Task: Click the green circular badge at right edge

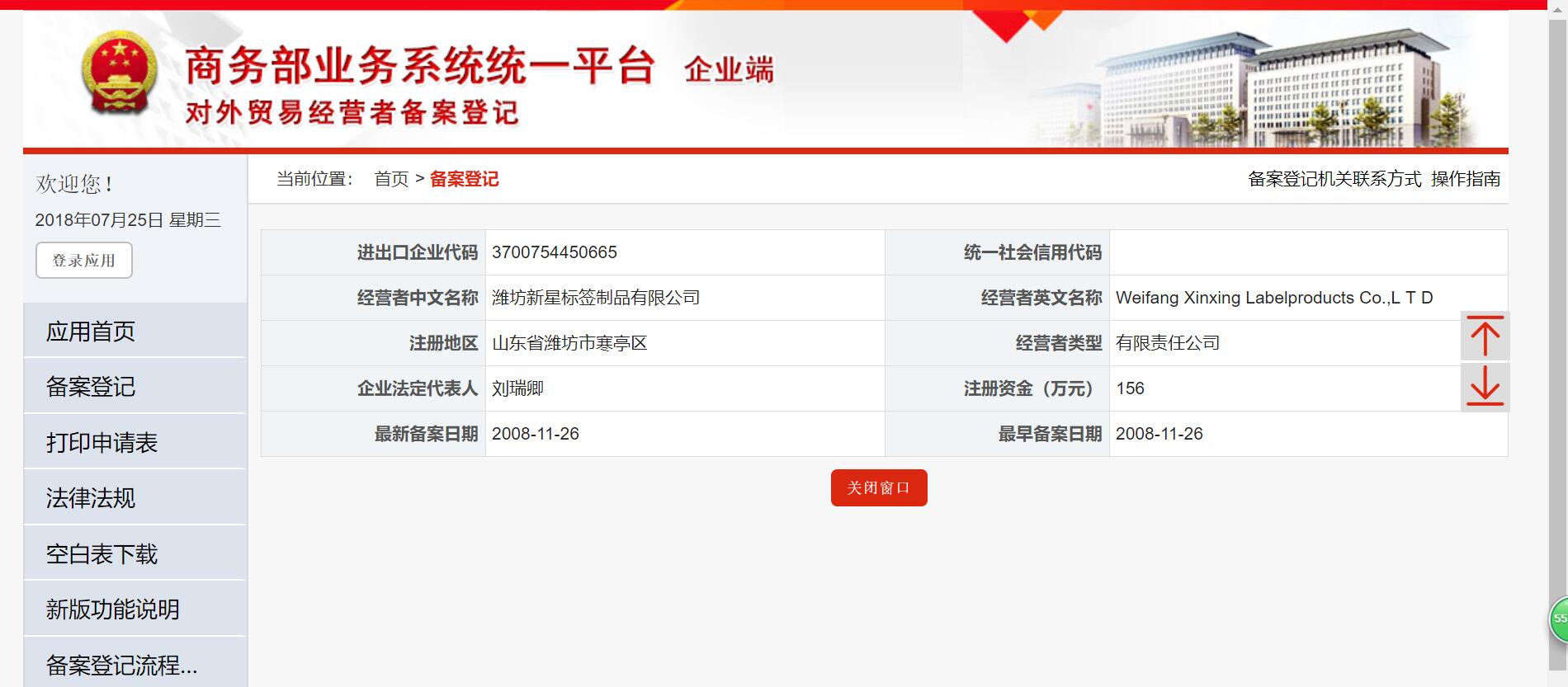Action: 1558,619
